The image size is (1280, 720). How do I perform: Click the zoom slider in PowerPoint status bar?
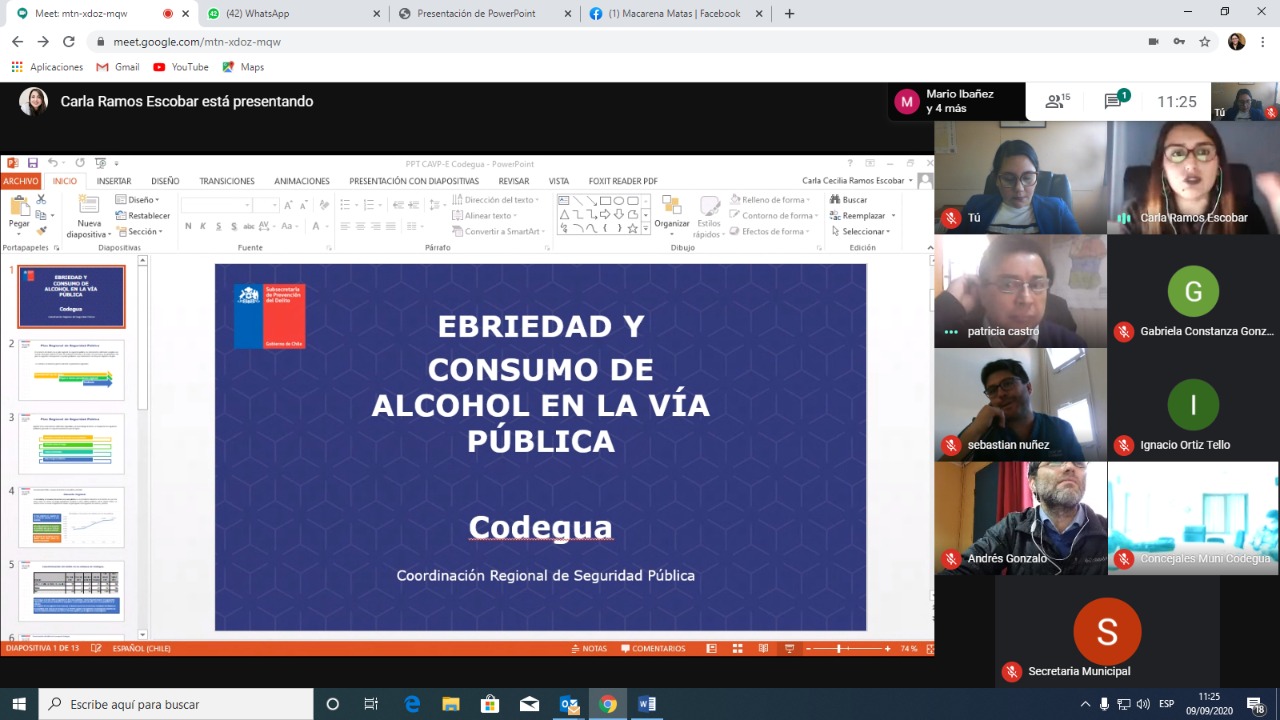click(848, 649)
